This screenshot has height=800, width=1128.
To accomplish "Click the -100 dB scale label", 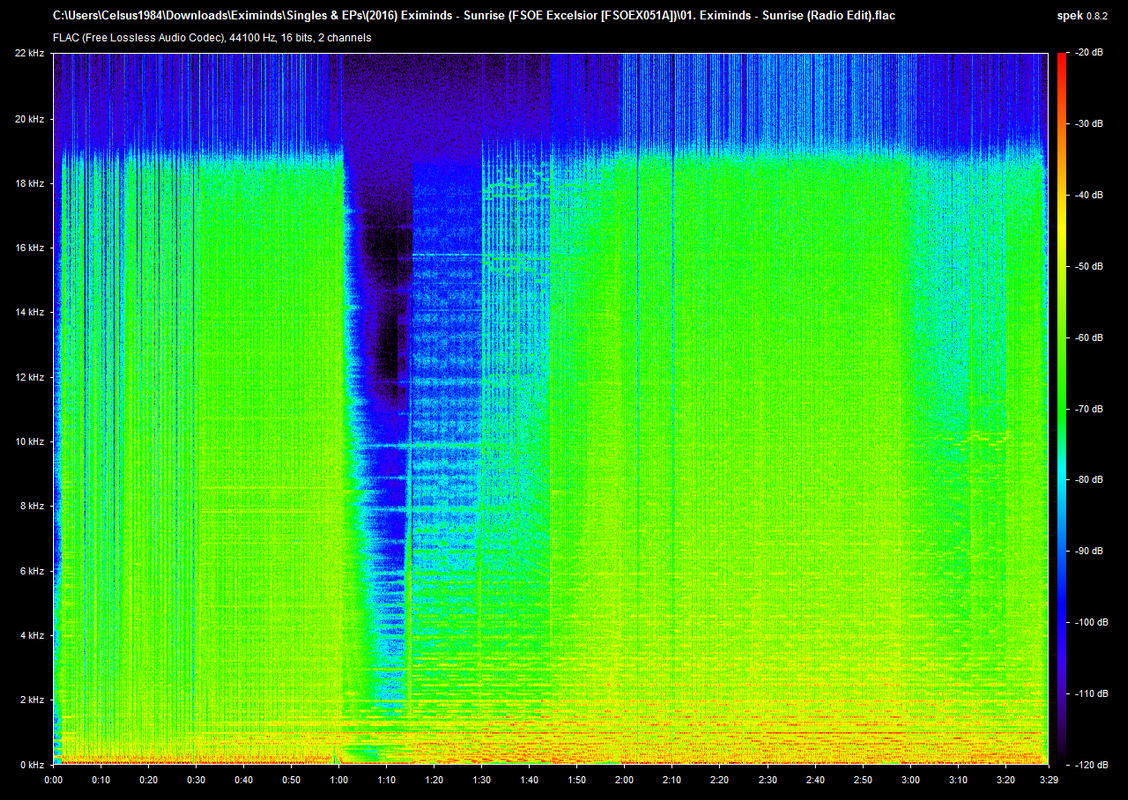I will point(1091,622).
